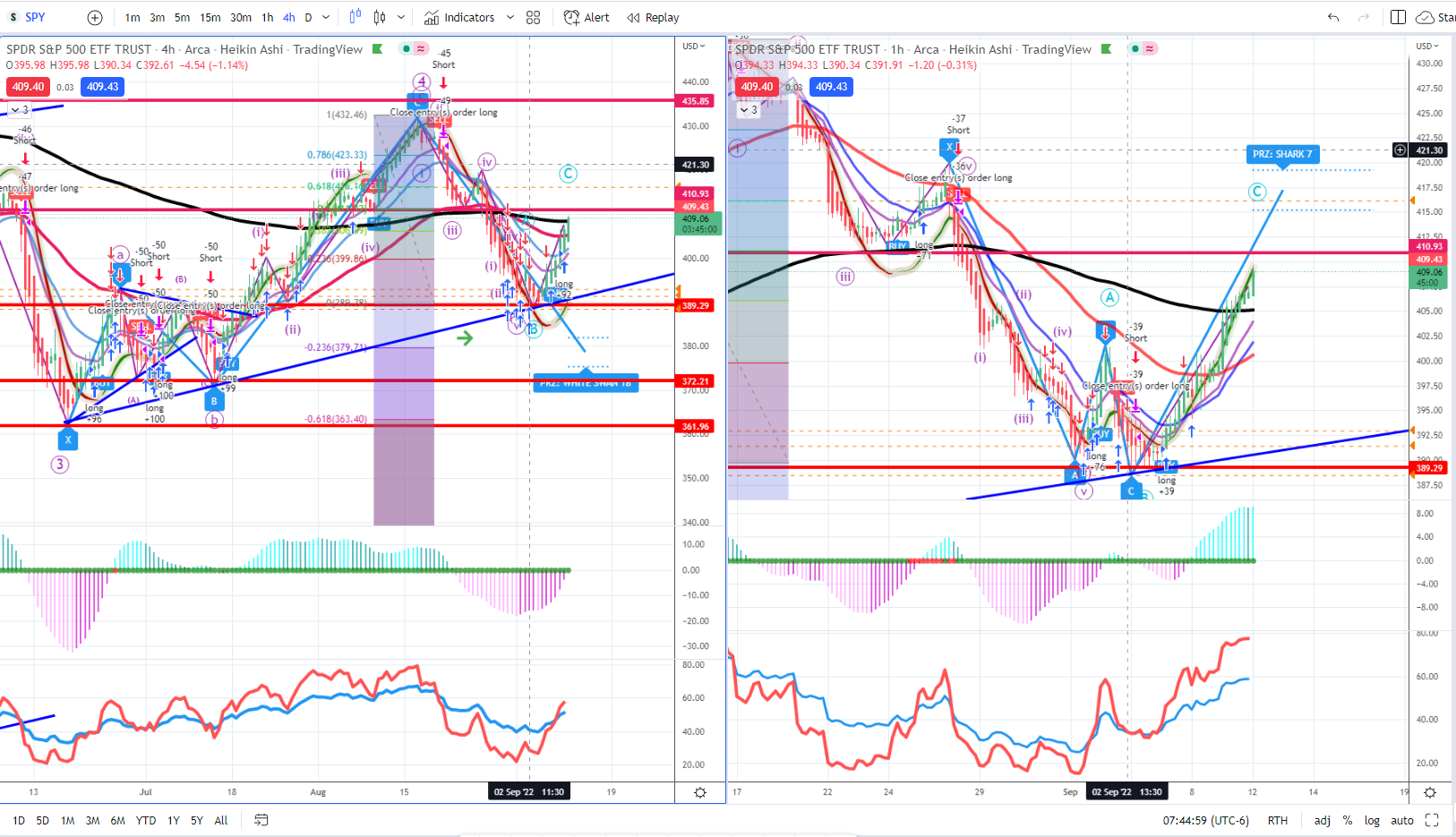
Task: Set date range to 3M
Action: (92, 820)
